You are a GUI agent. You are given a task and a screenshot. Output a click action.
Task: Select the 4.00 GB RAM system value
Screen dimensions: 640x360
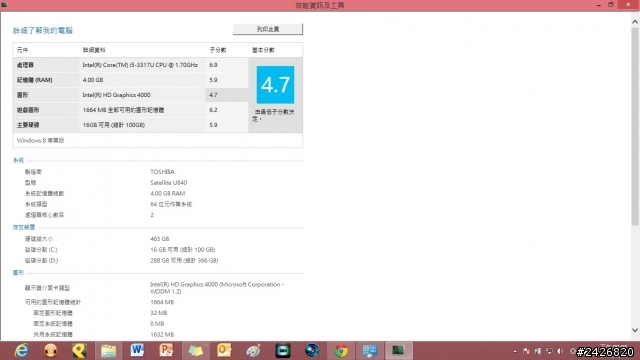[167, 193]
